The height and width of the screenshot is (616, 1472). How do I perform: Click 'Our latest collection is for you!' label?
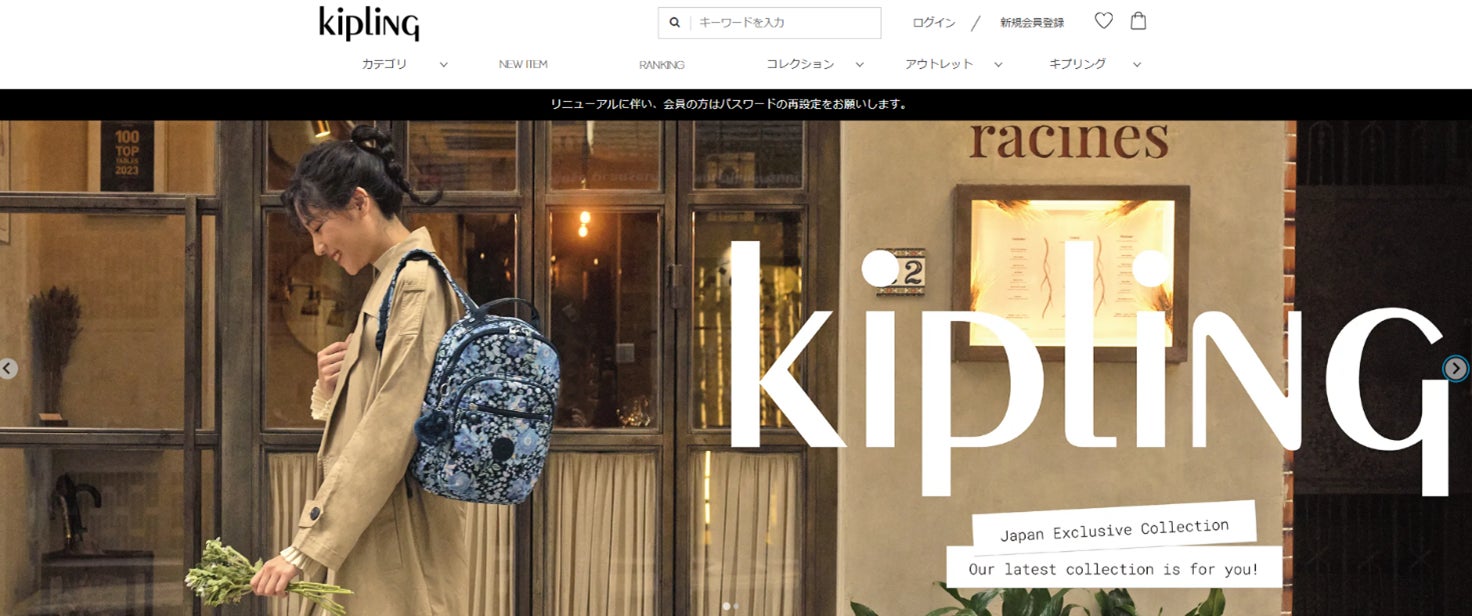1115,569
